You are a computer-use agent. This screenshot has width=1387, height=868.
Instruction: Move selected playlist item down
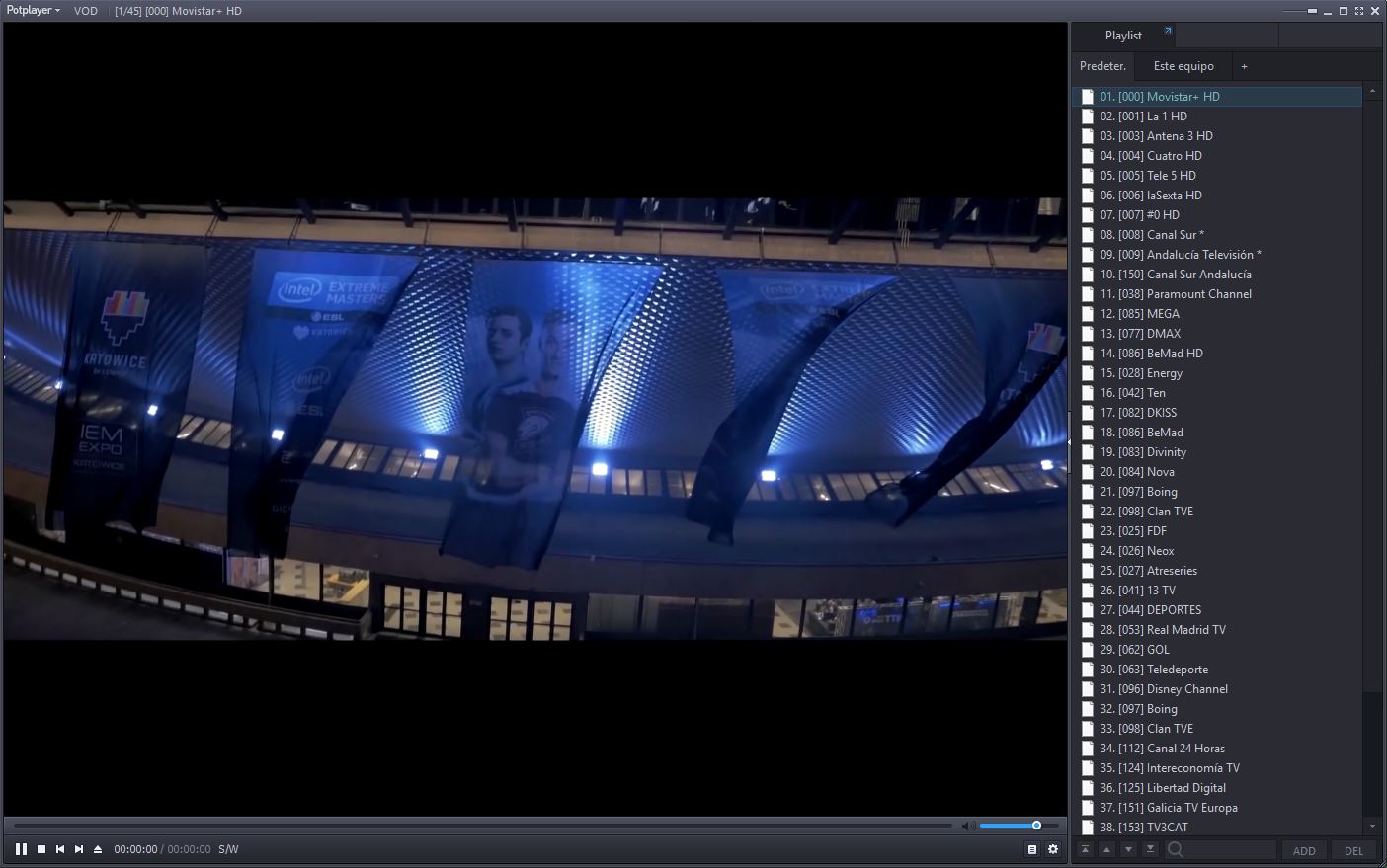coord(1128,850)
